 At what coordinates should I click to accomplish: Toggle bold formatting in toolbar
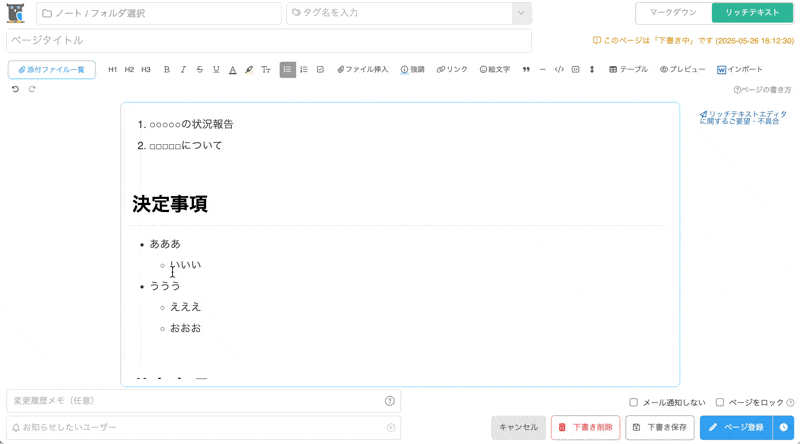click(166, 70)
